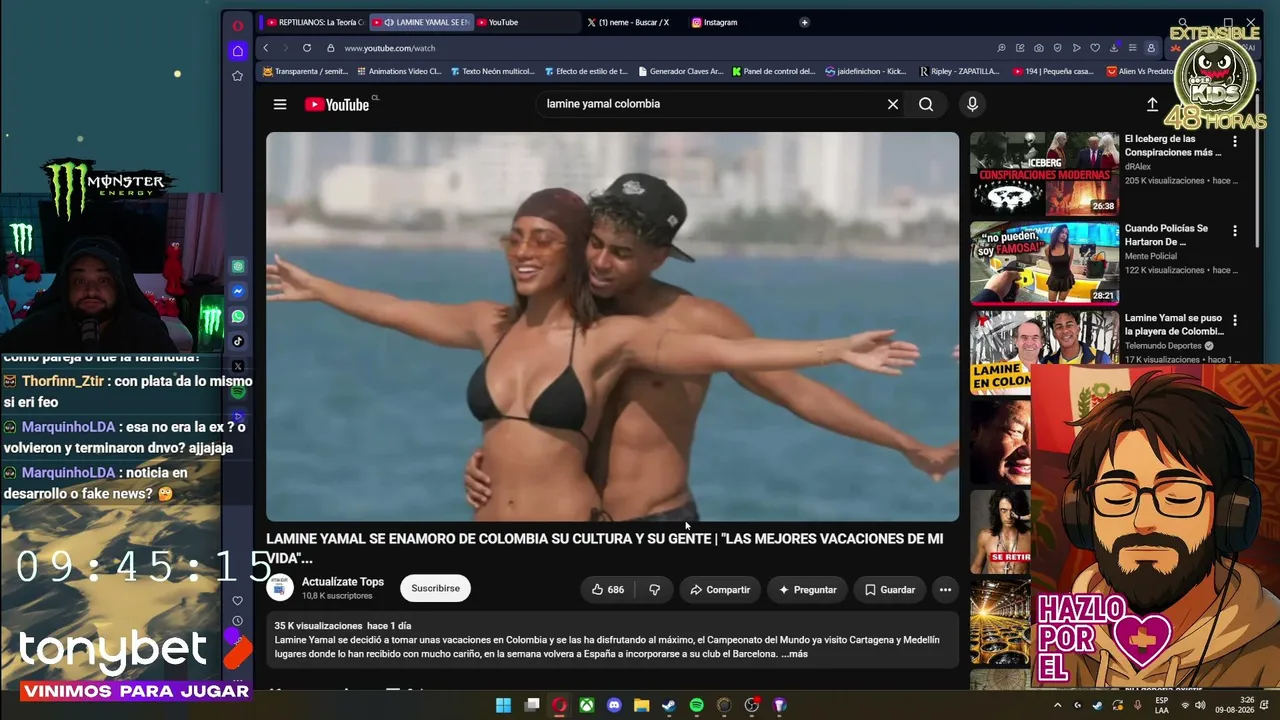Switch to the Instagram tab
The width and height of the screenshot is (1280, 720).
[737, 22]
